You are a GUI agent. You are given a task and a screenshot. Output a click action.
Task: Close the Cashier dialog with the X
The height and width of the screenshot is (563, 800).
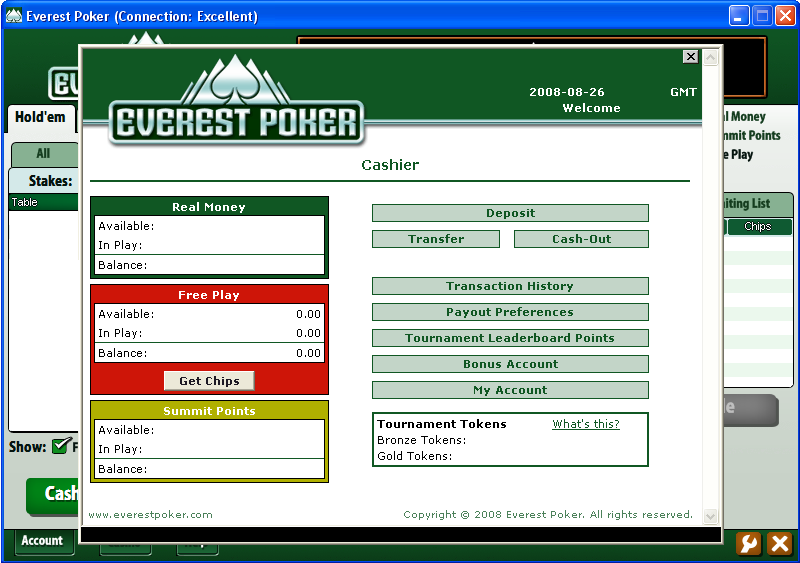click(x=690, y=57)
